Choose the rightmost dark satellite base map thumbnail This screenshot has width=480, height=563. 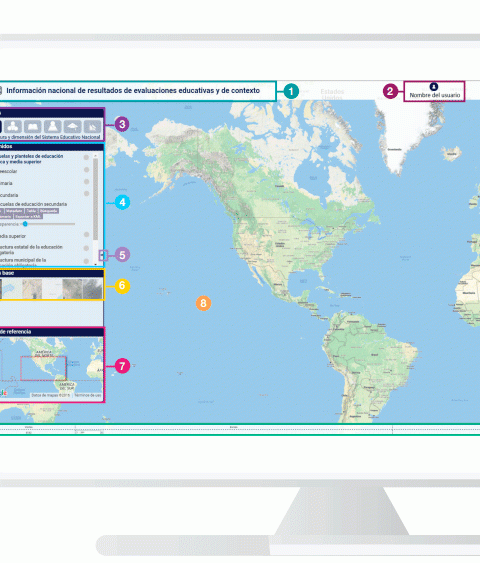point(92,289)
